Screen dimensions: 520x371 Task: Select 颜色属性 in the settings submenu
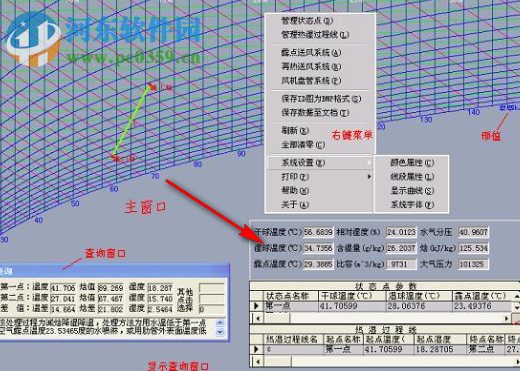pyautogui.click(x=412, y=163)
